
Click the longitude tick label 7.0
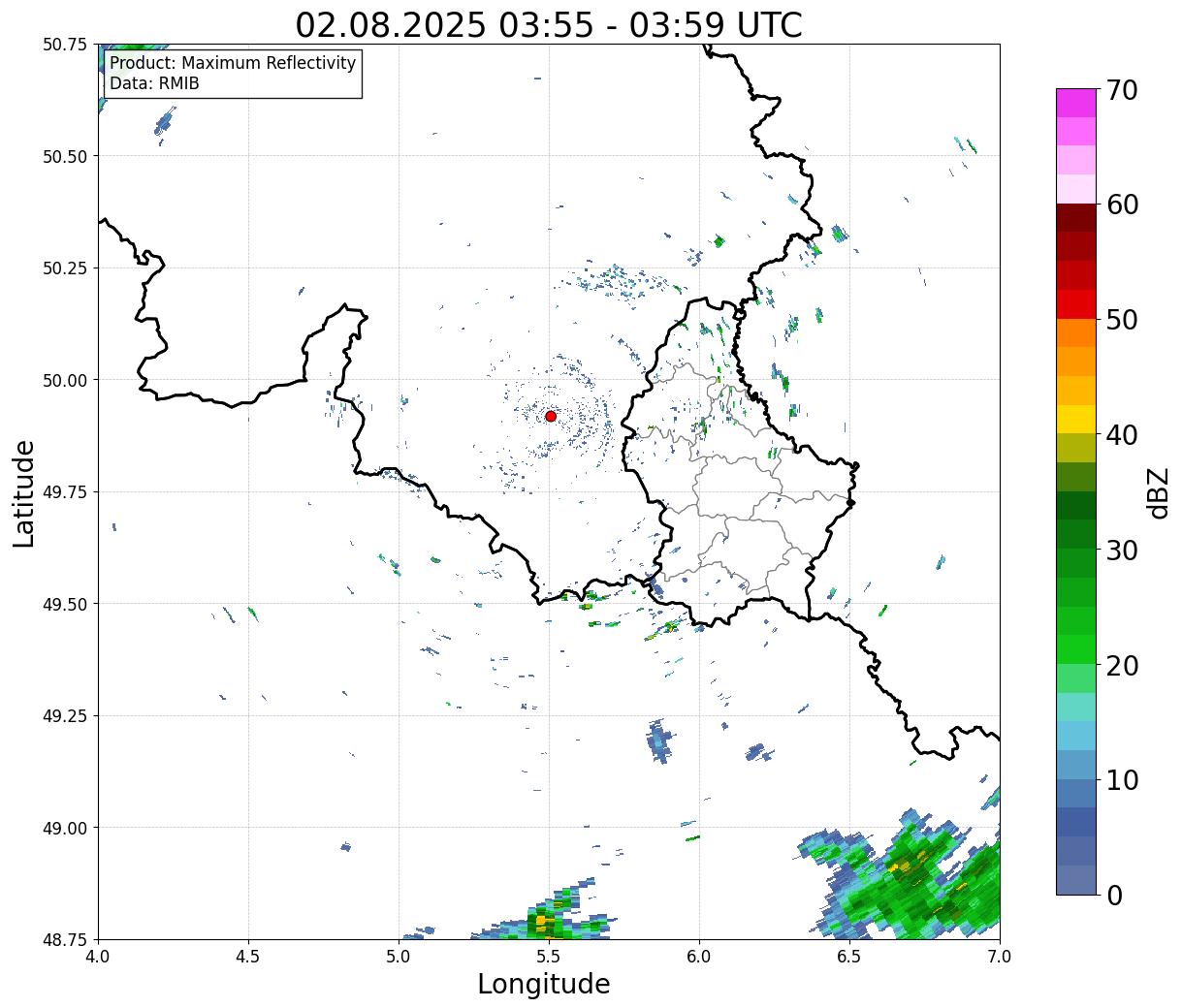click(1000, 957)
